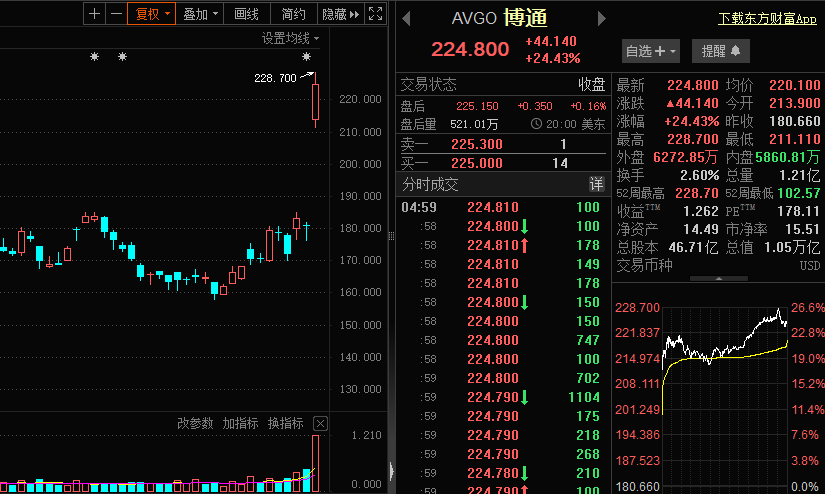Zoom out chart with minus button
The width and height of the screenshot is (825, 494).
pyautogui.click(x=116, y=14)
